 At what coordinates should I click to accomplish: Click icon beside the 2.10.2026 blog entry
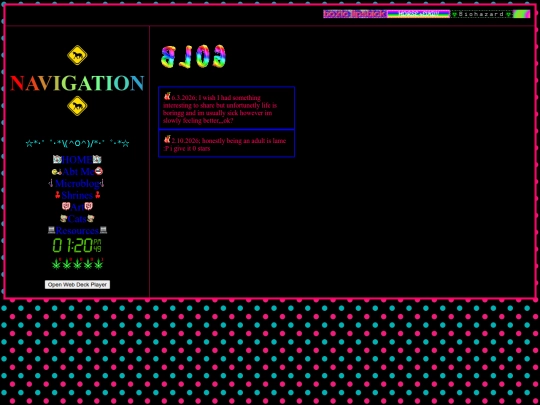tap(167, 139)
